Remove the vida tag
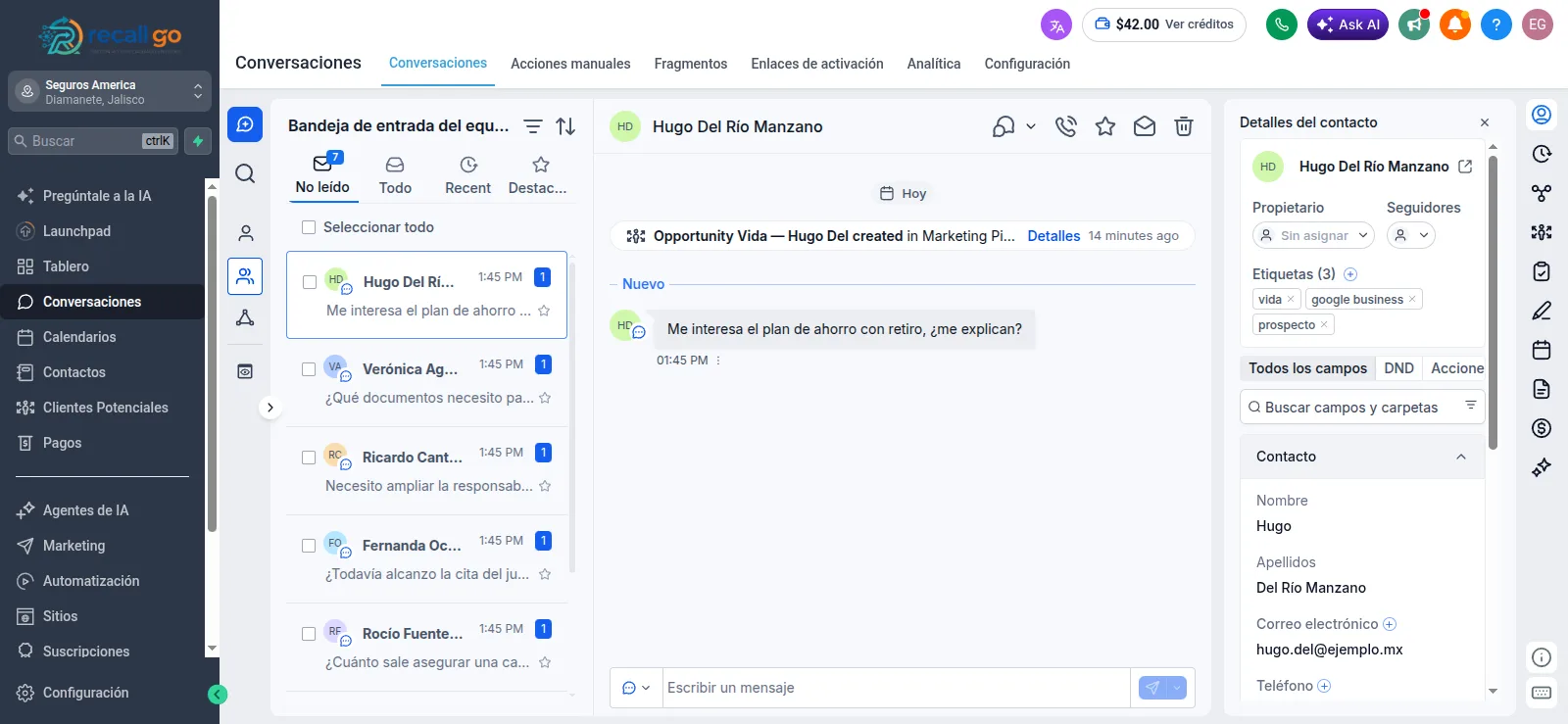Screen dimensions: 1568x724 [1291, 300]
